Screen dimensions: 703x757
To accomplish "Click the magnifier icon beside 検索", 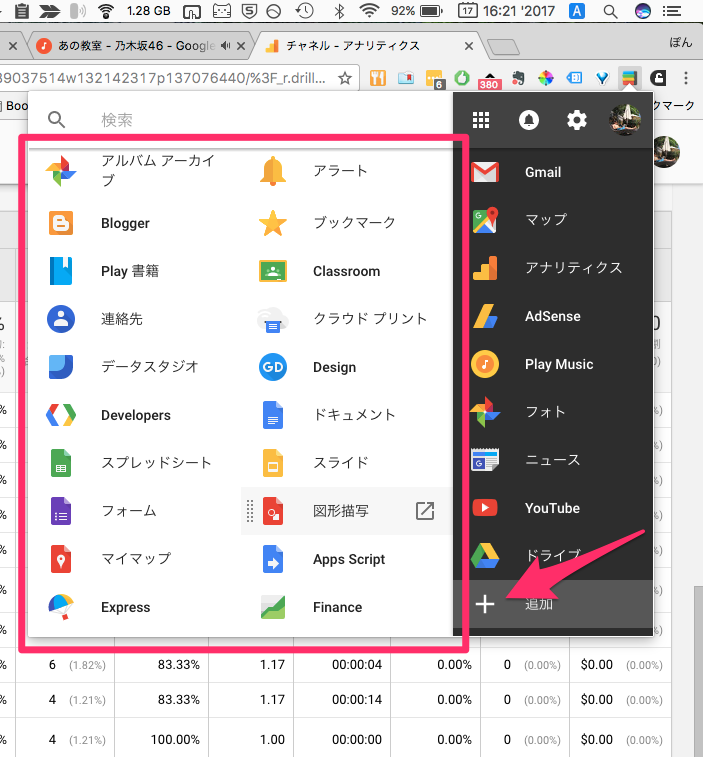I will coord(56,120).
